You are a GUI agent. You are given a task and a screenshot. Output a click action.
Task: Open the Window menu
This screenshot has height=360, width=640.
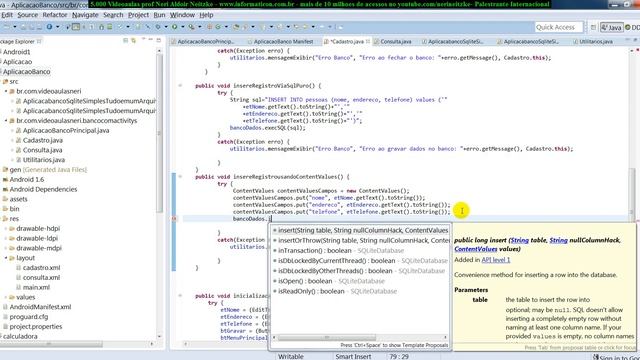pos(182,15)
